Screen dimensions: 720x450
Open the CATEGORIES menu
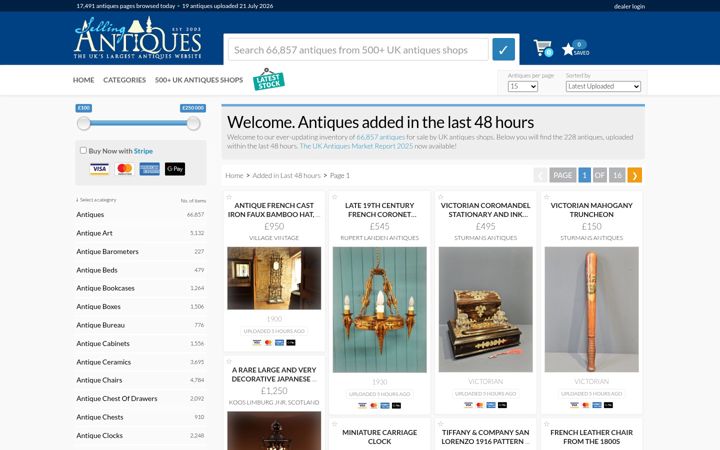[124, 80]
